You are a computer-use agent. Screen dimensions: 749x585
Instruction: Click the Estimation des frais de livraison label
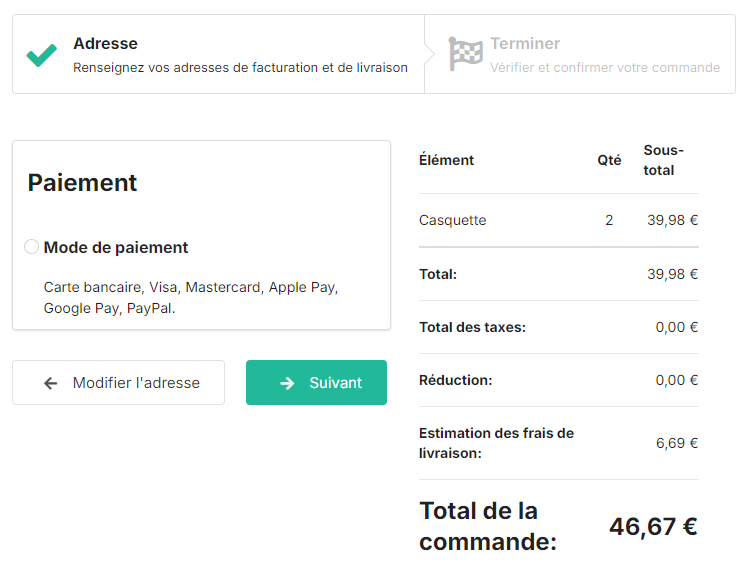tap(496, 443)
